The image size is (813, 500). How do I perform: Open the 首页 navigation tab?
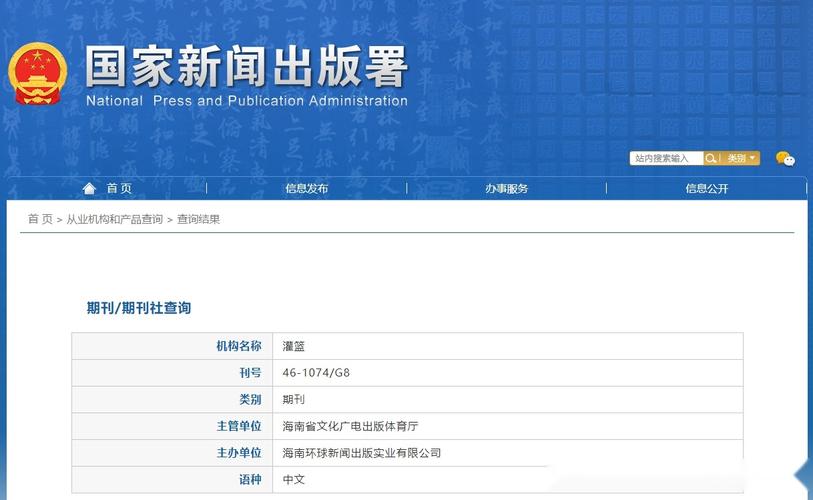pos(119,188)
